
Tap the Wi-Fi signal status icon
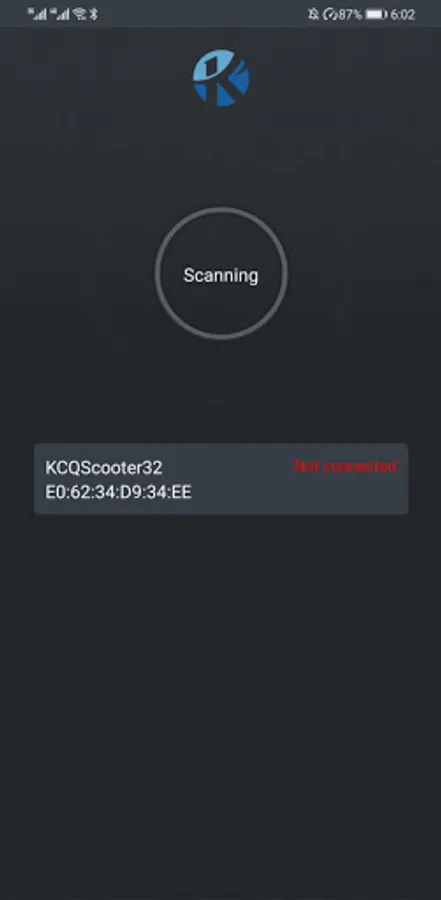80,14
